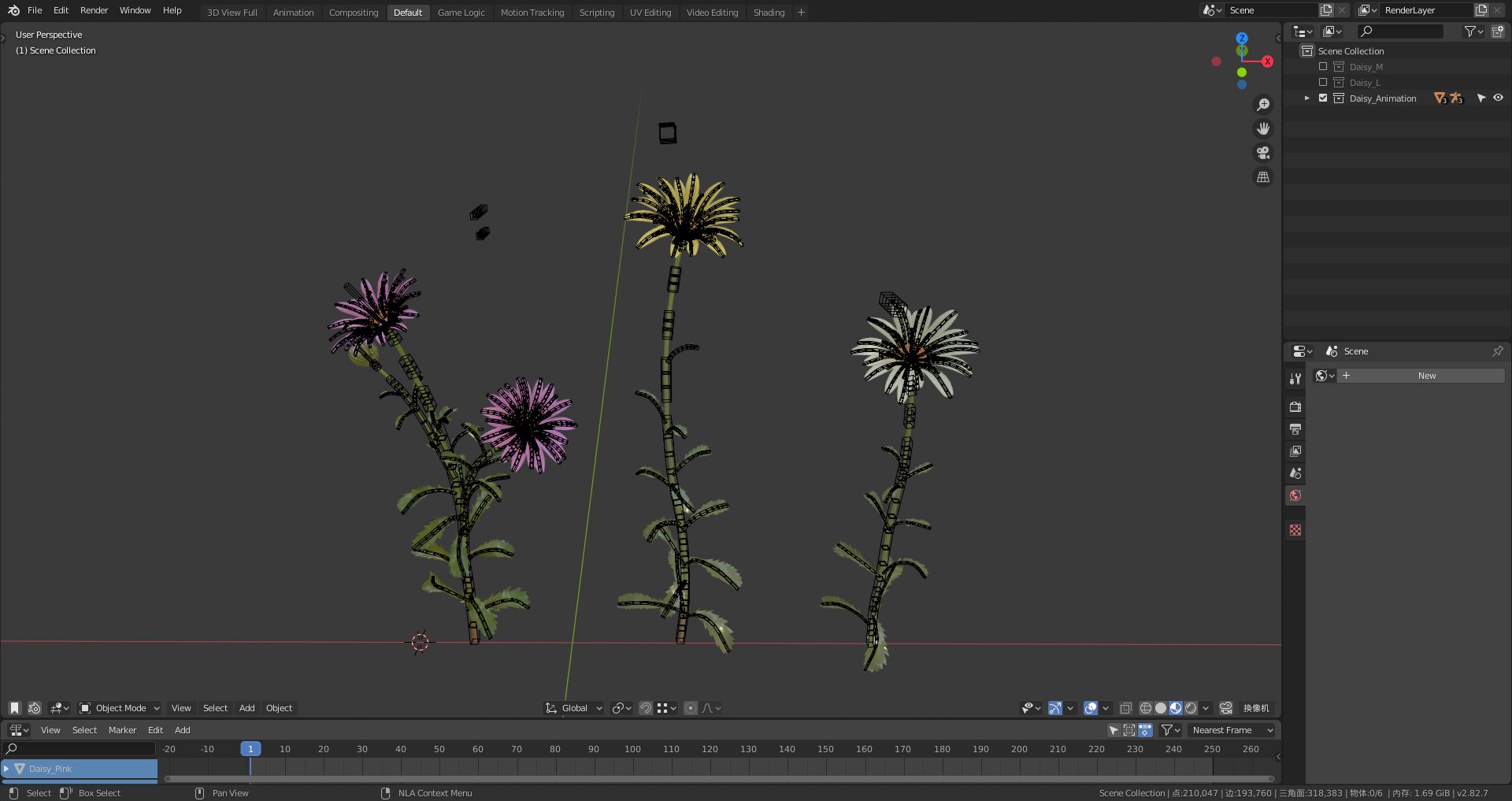Click frame 100 on the timeline ruler
The height and width of the screenshot is (801, 1512).
632,749
